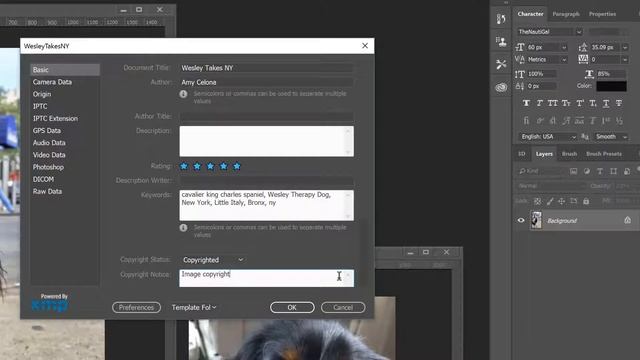Enable discretionary ligatures OpenType icon
This screenshot has height=360, width=640.
553,120
